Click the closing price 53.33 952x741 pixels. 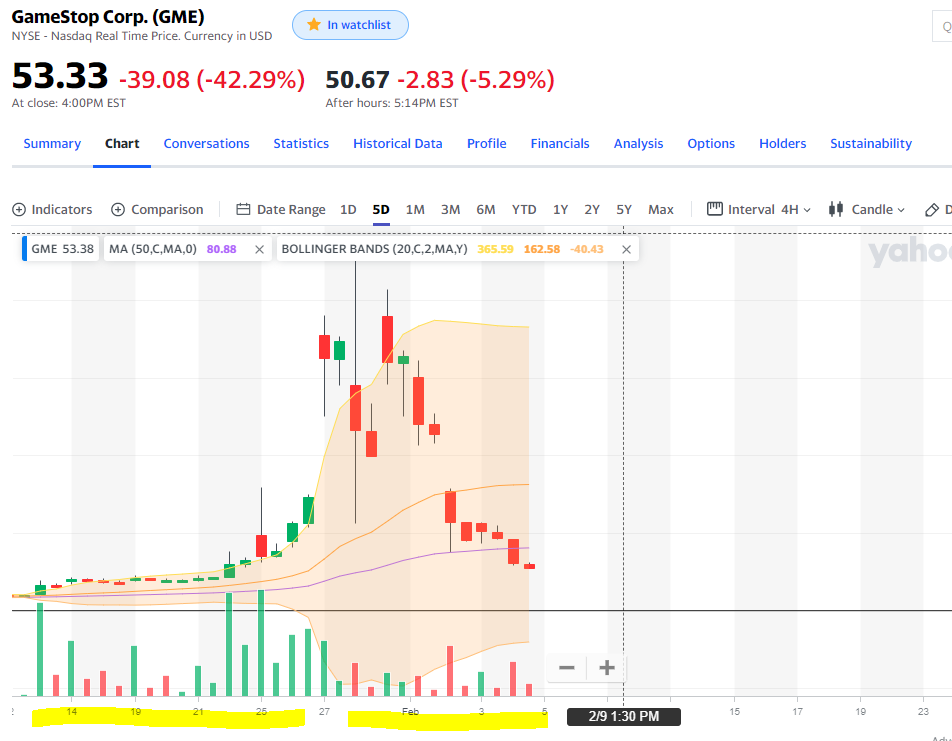60,76
